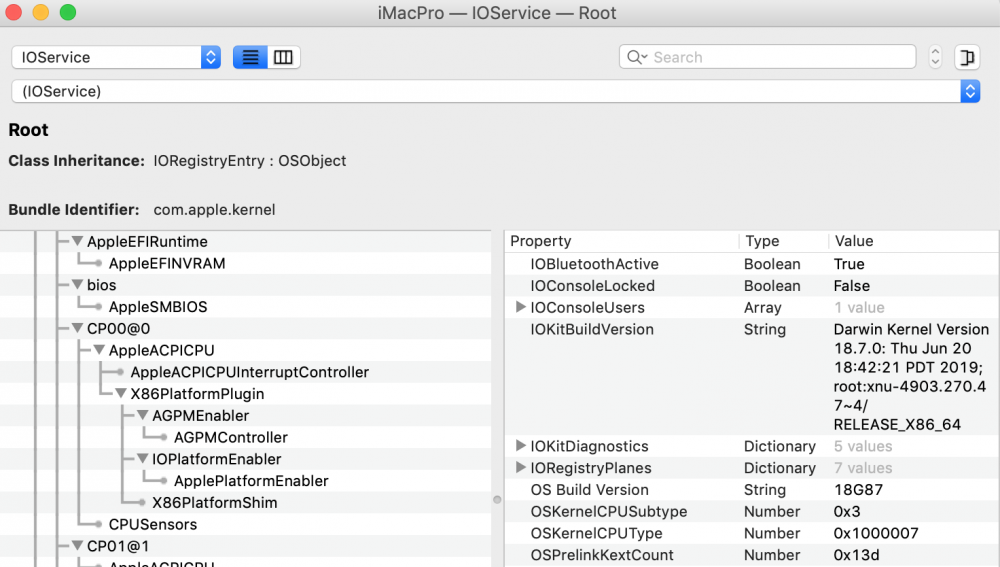Collapse the AGPMEnabler node
The image size is (1000, 567).
click(x=142, y=415)
